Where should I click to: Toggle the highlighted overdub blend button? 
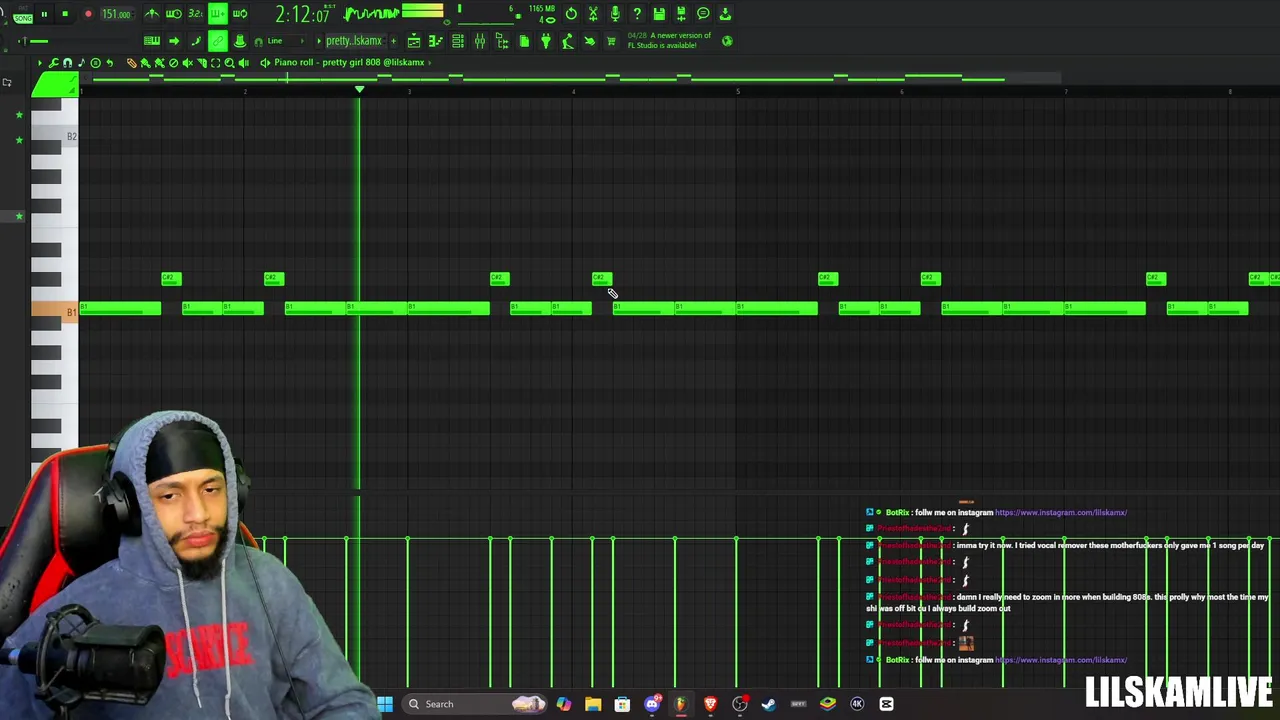(218, 14)
